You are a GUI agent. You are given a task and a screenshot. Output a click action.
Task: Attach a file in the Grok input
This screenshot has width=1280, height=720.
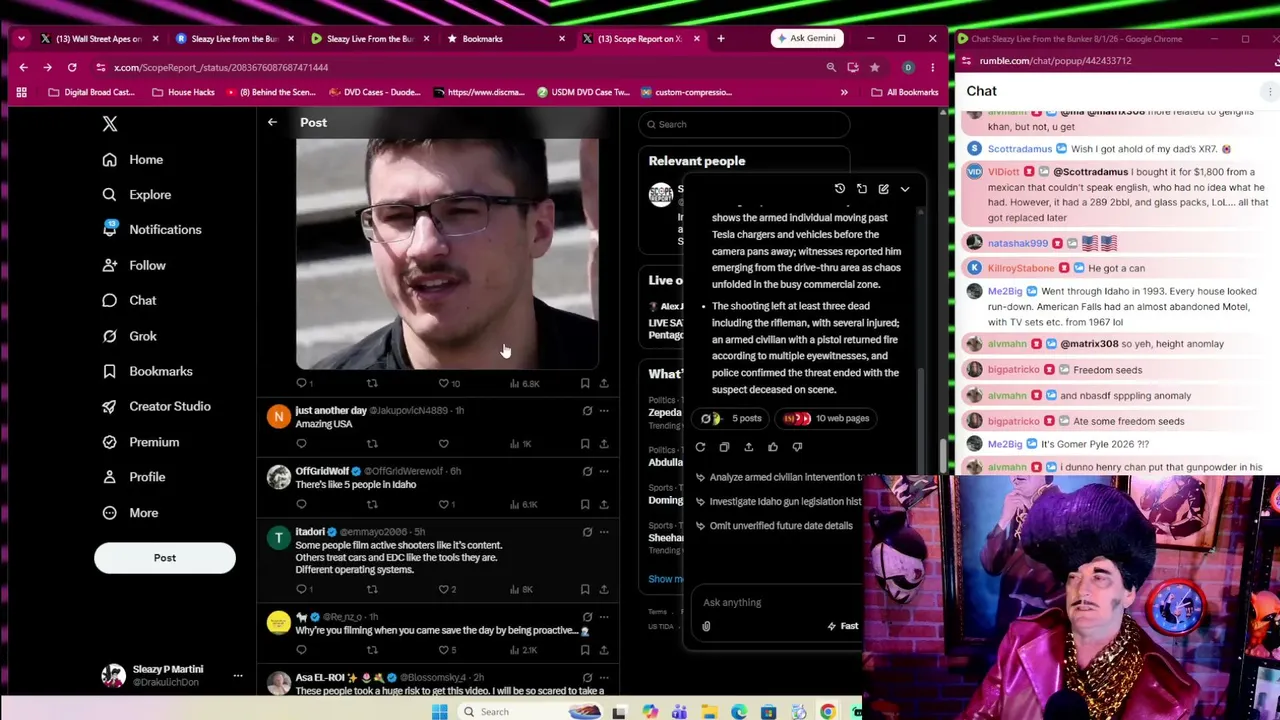[706, 626]
